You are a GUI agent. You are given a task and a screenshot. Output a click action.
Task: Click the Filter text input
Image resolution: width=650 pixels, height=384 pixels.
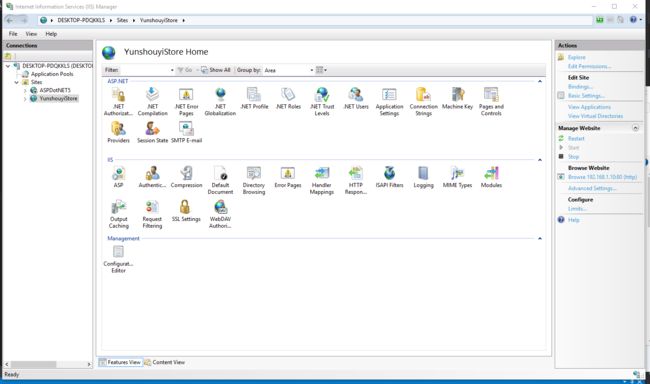click(144, 70)
